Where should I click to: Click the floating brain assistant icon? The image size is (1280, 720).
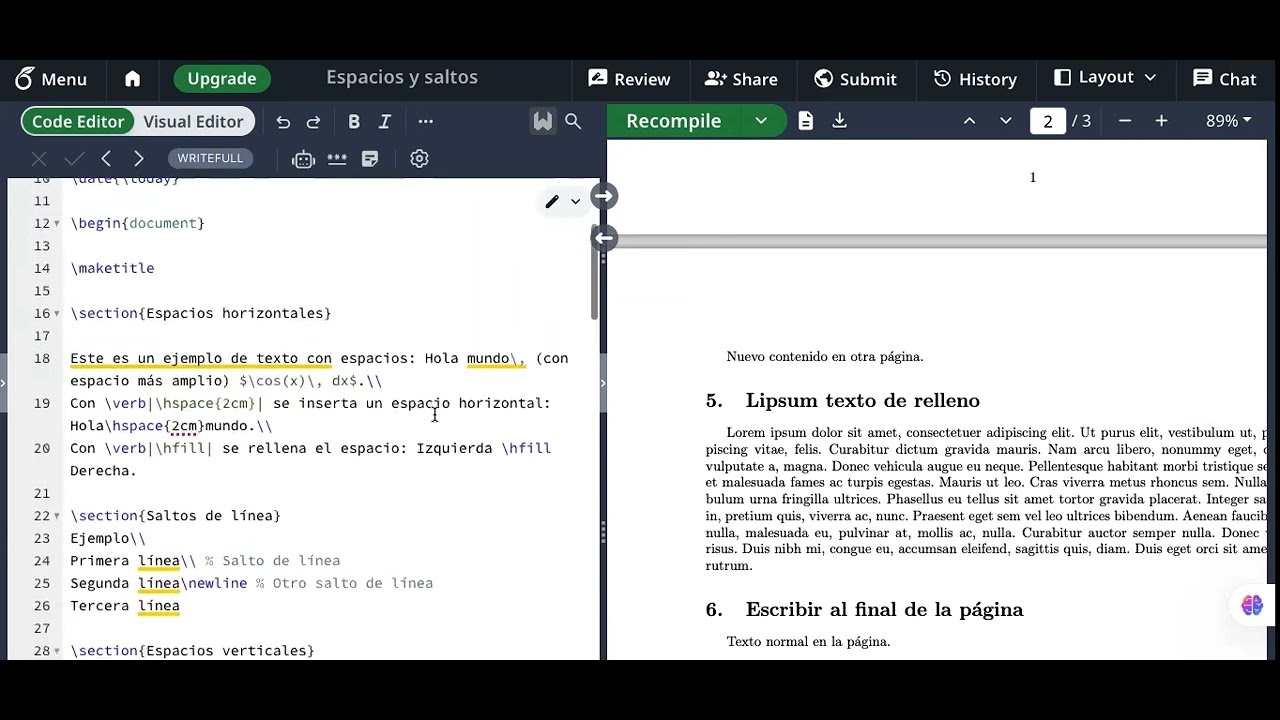(x=1252, y=605)
